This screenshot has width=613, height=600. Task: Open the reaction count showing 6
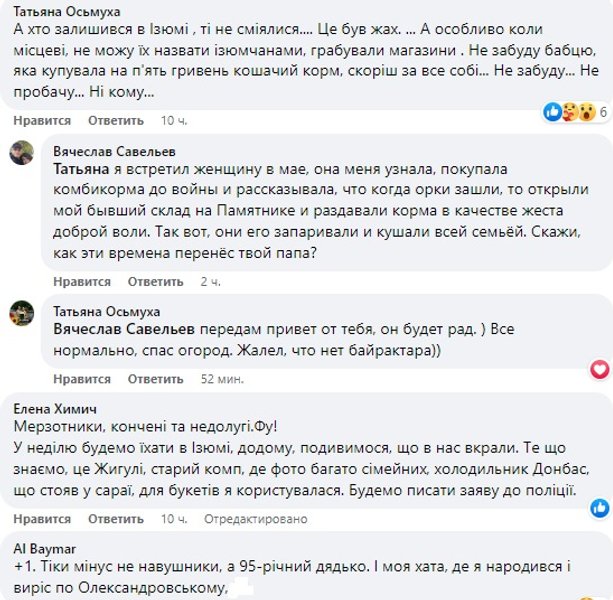click(604, 113)
